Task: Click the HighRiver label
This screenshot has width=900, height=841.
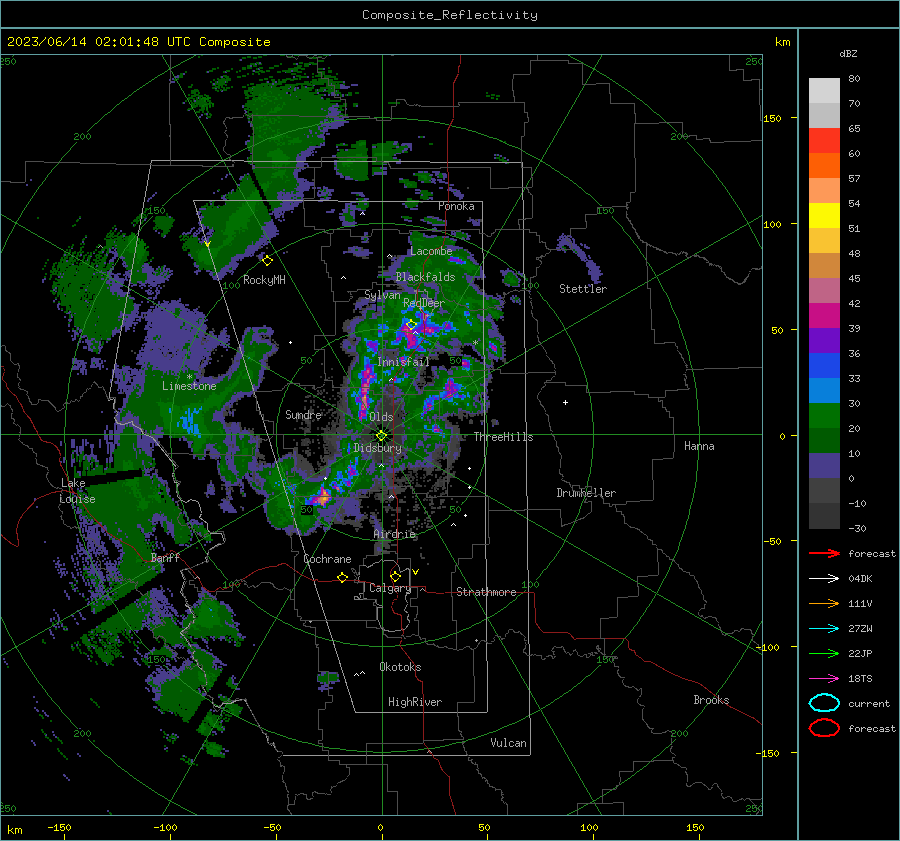Action: pos(415,702)
